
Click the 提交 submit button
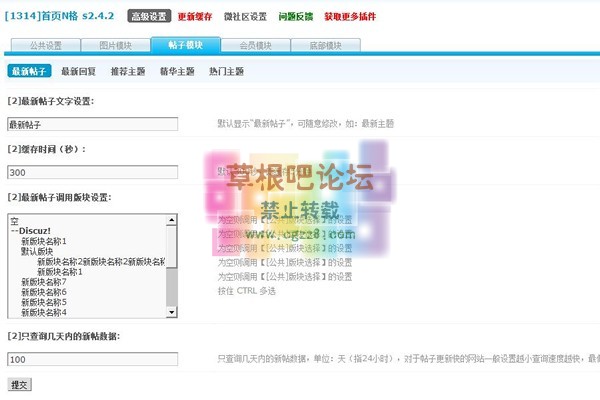click(19, 385)
